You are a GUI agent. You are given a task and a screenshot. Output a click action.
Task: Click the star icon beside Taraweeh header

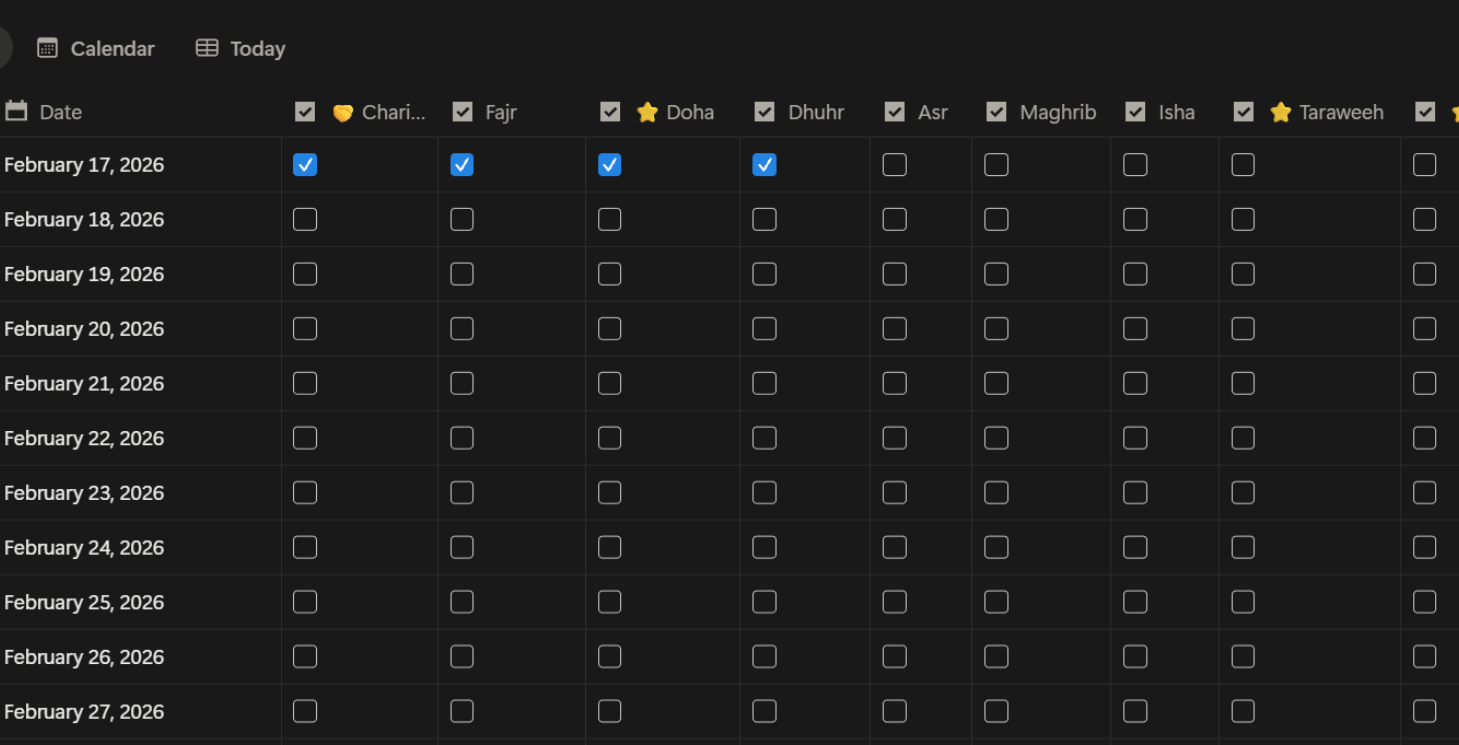1280,112
